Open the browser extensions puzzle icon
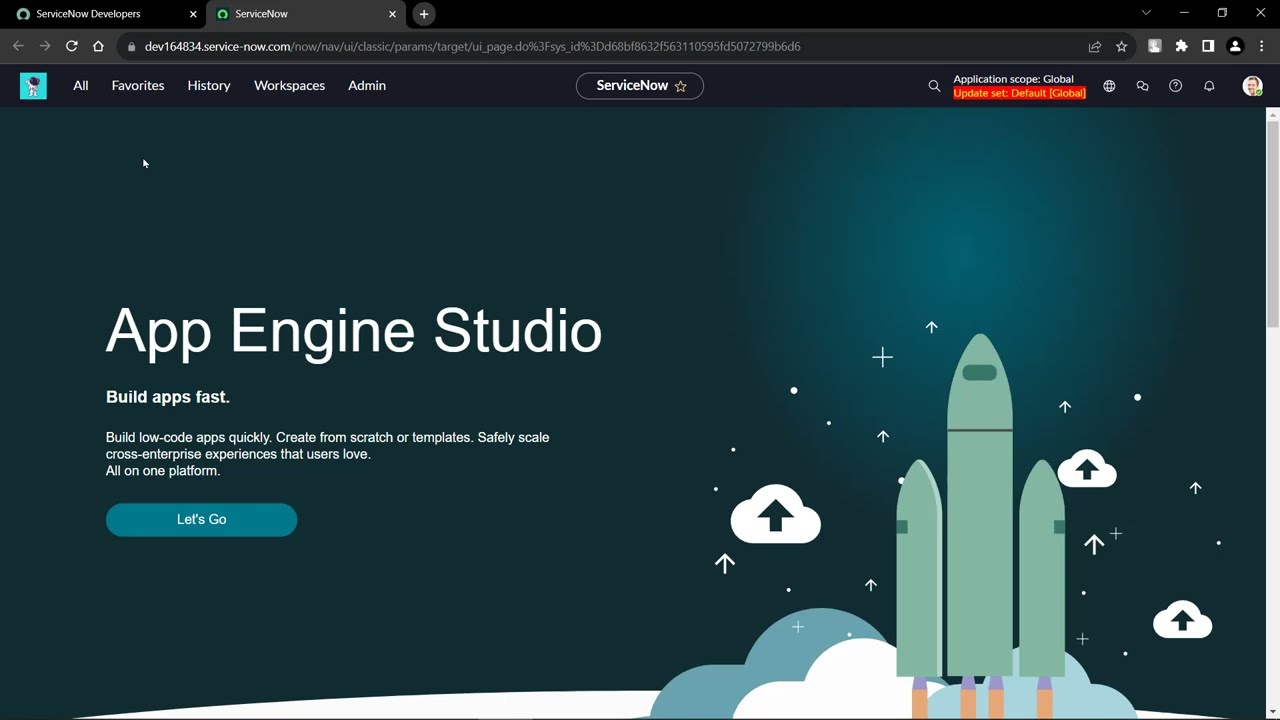1280x720 pixels. (1182, 46)
